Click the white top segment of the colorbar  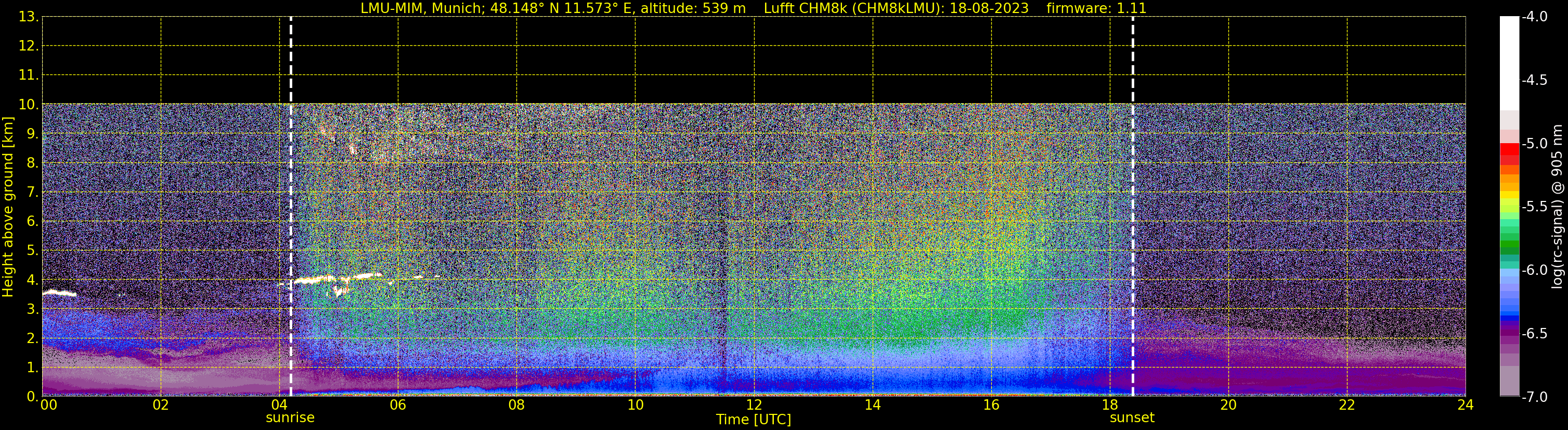click(1510, 64)
